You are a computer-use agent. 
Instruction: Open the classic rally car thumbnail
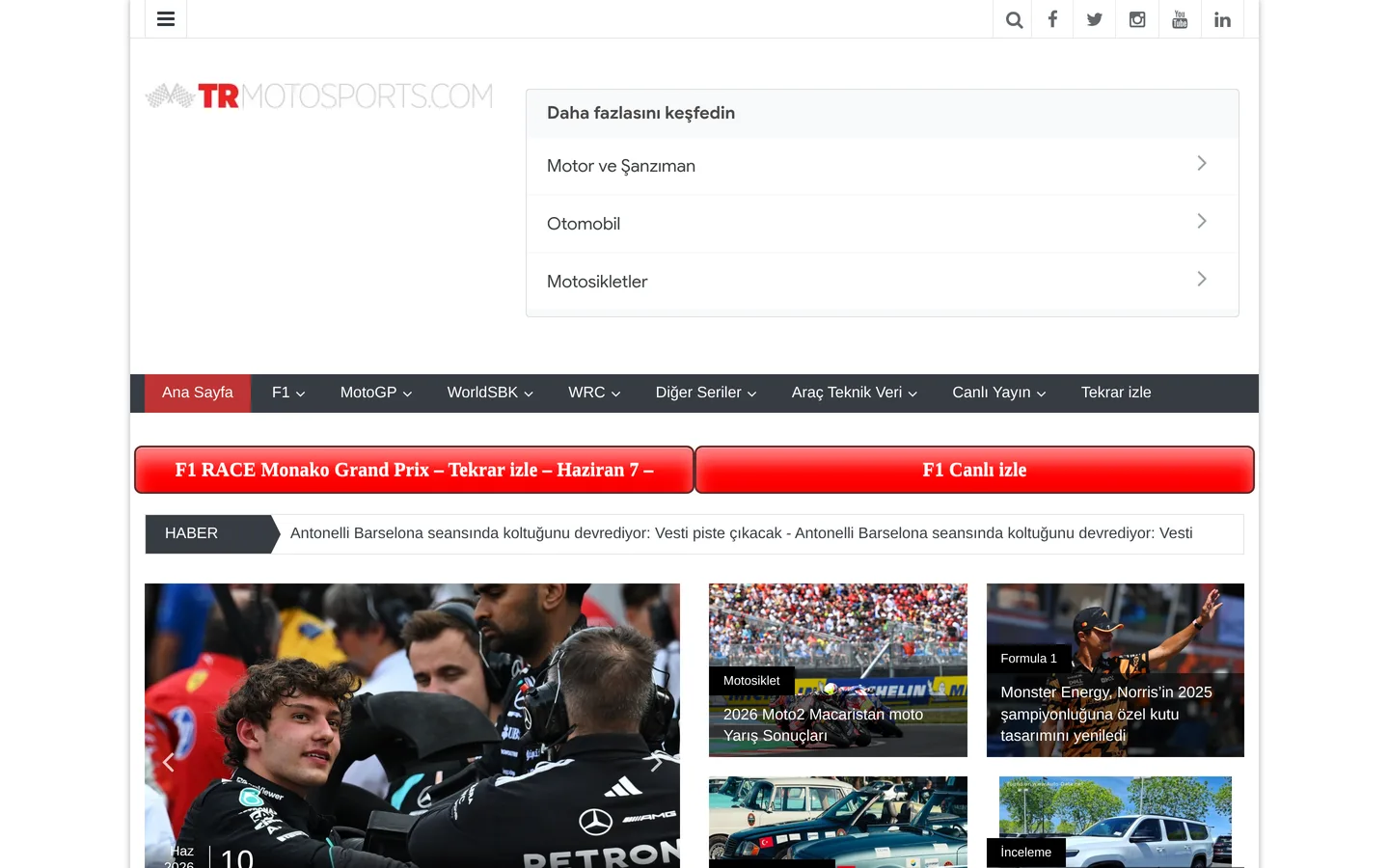coord(838,822)
